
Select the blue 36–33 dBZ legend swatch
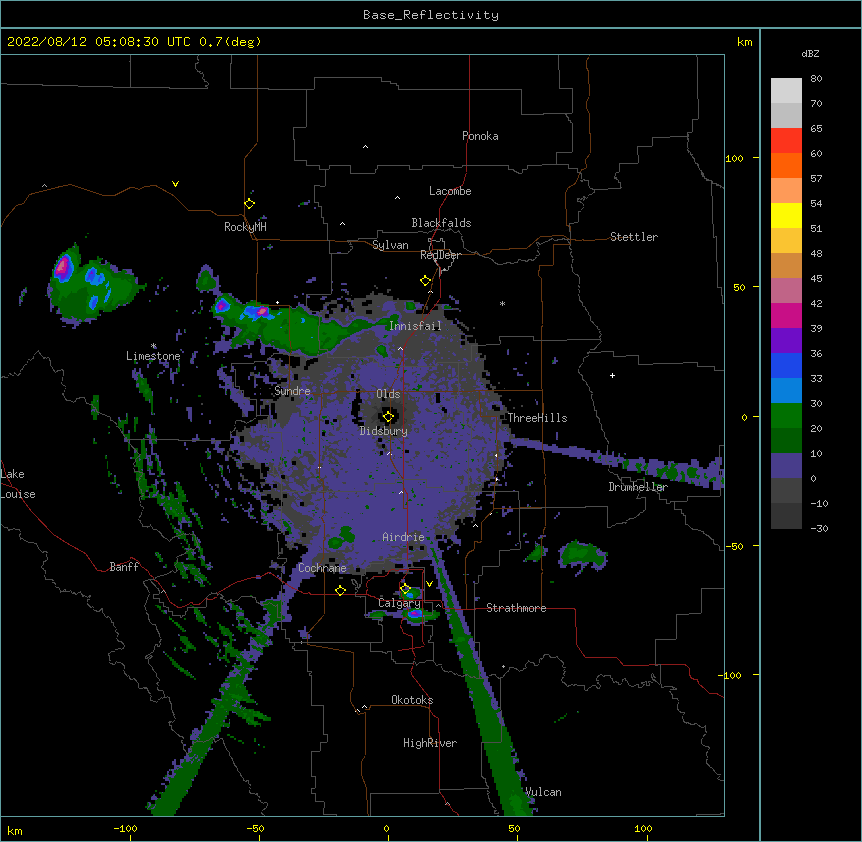[786, 365]
